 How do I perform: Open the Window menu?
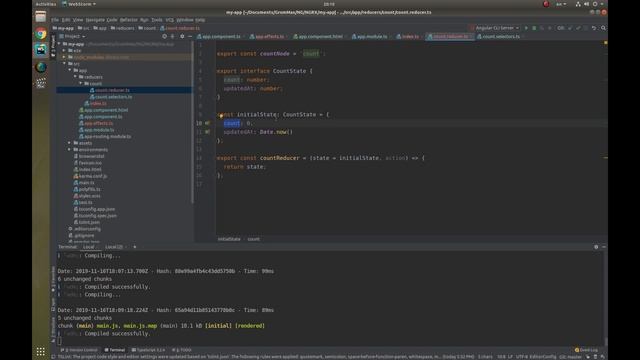(x=184, y=20)
